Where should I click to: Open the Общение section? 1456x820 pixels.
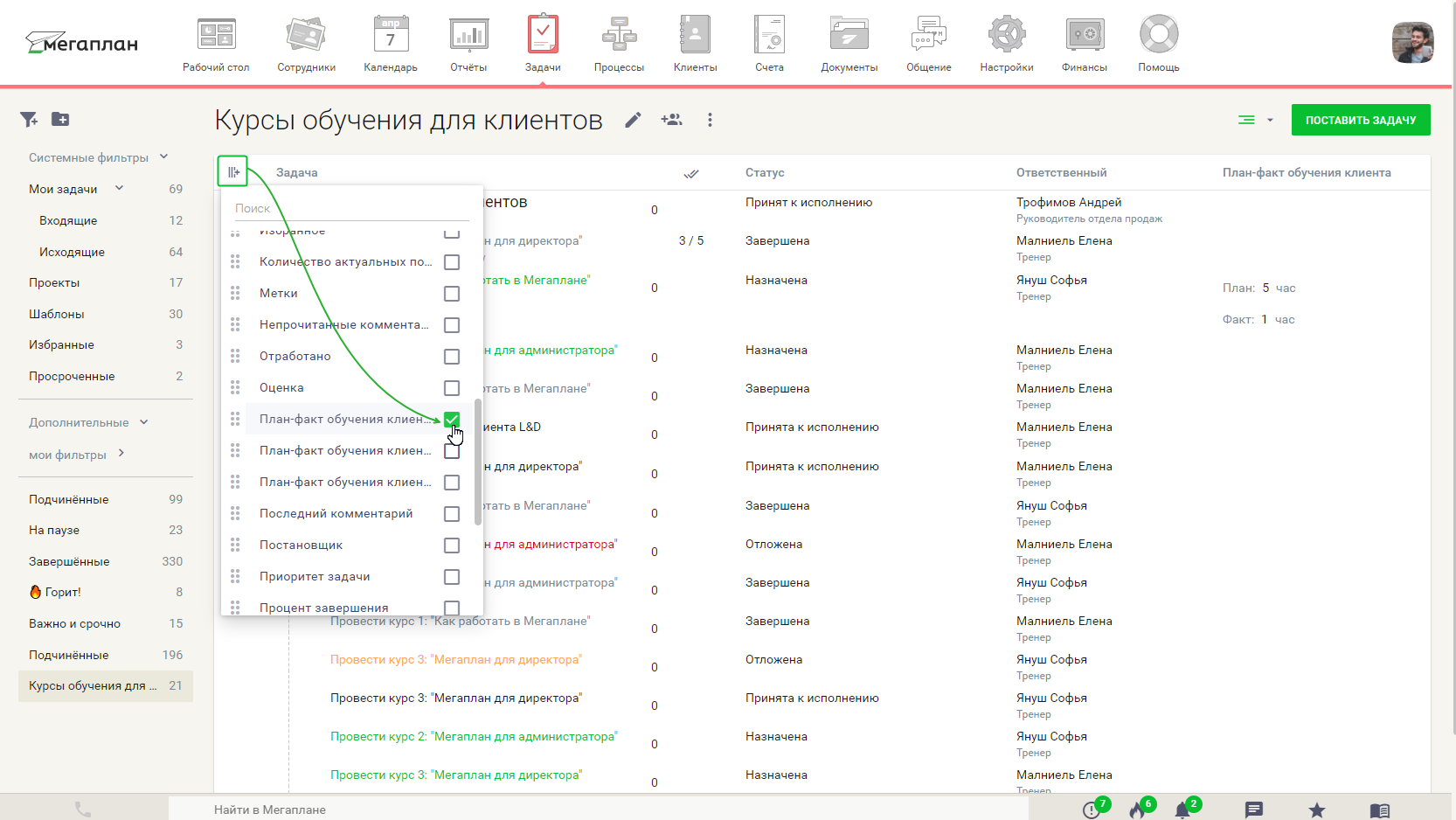pyautogui.click(x=929, y=44)
